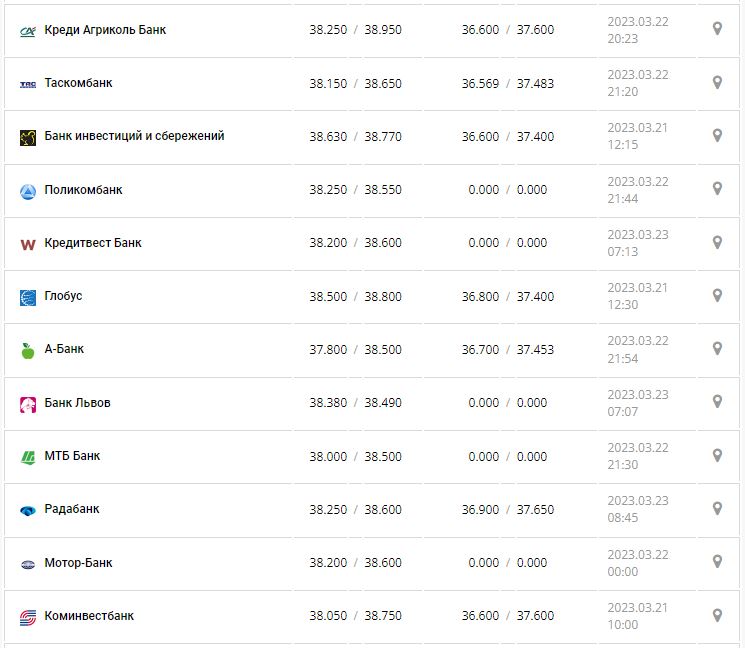The width and height of the screenshot is (745, 648).
Task: Click the Поликомбанк map marker icon
Action: click(717, 188)
